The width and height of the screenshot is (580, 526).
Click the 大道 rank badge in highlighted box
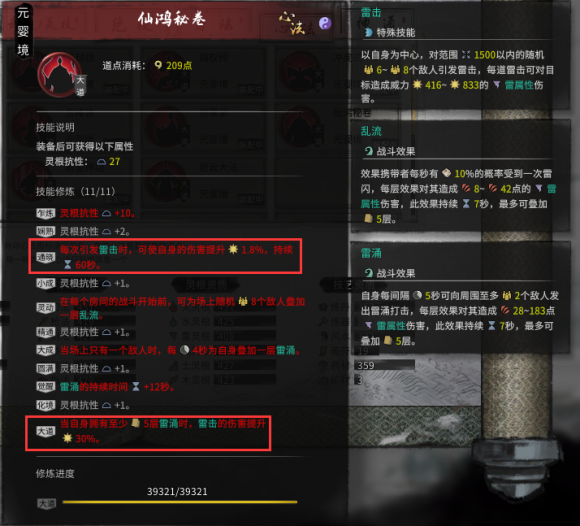pyautogui.click(x=45, y=431)
